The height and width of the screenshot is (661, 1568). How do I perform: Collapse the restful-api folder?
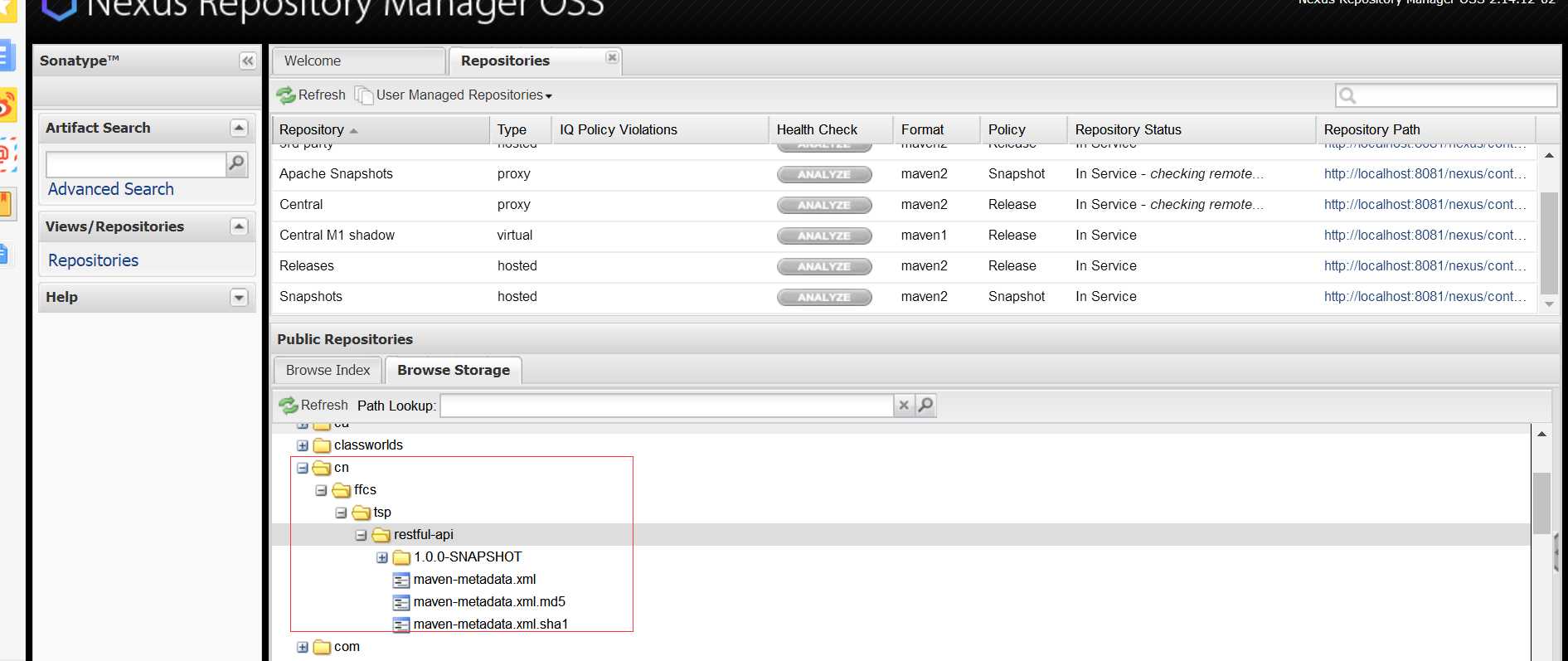362,535
